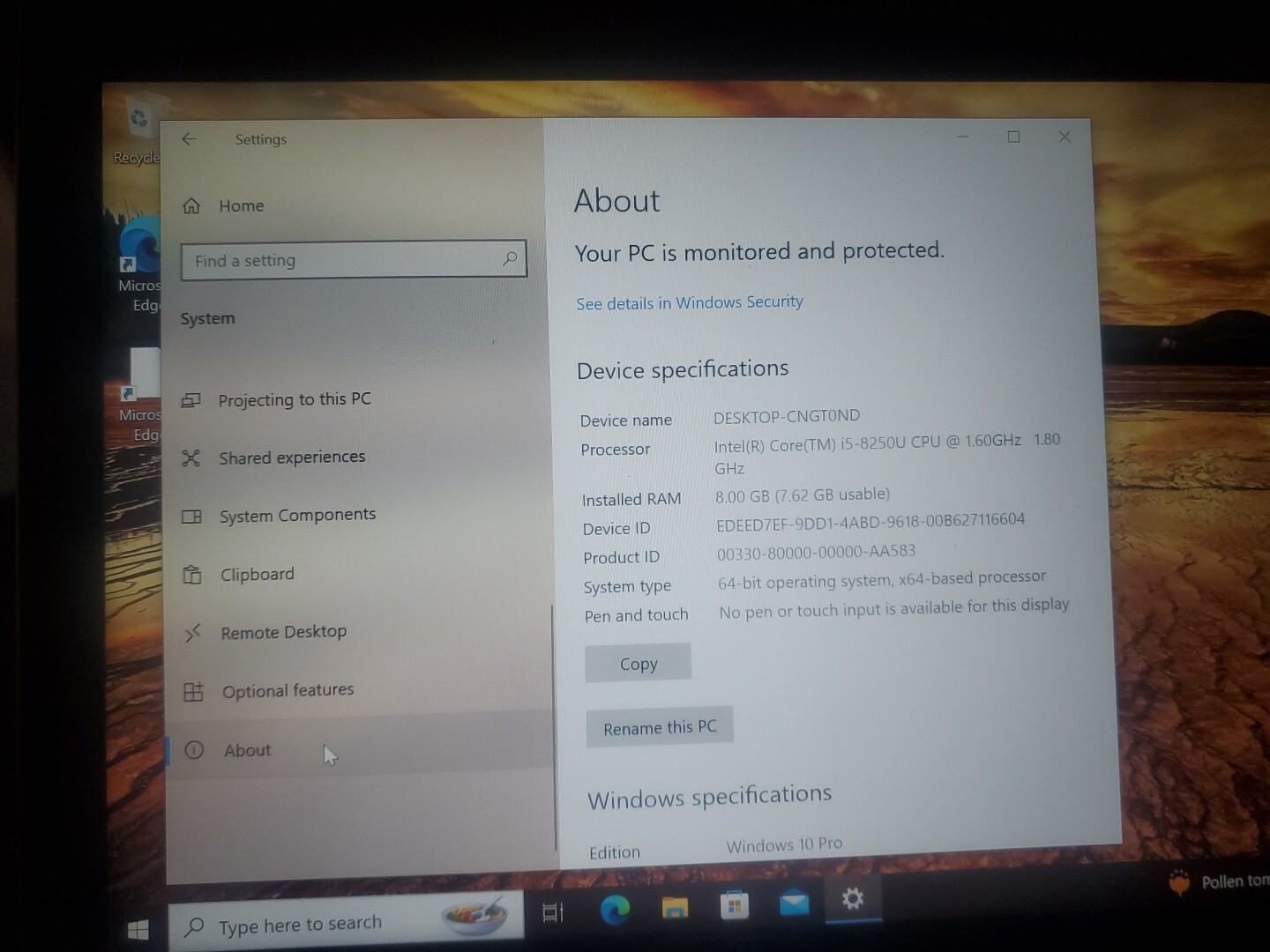Click the search highlight bowl image
The image size is (1270, 952).
coord(475,917)
